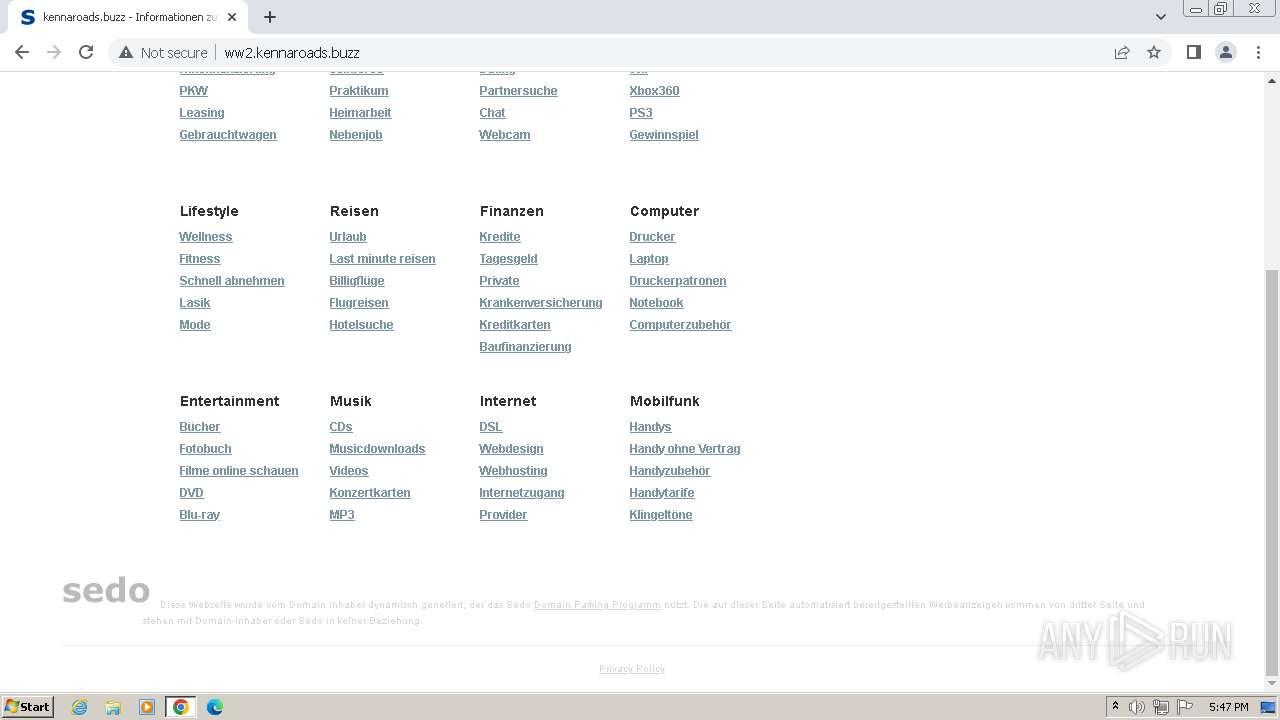Visit the Handy ohne Vertrag link
This screenshot has width=1280, height=720.
pyautogui.click(x=685, y=449)
